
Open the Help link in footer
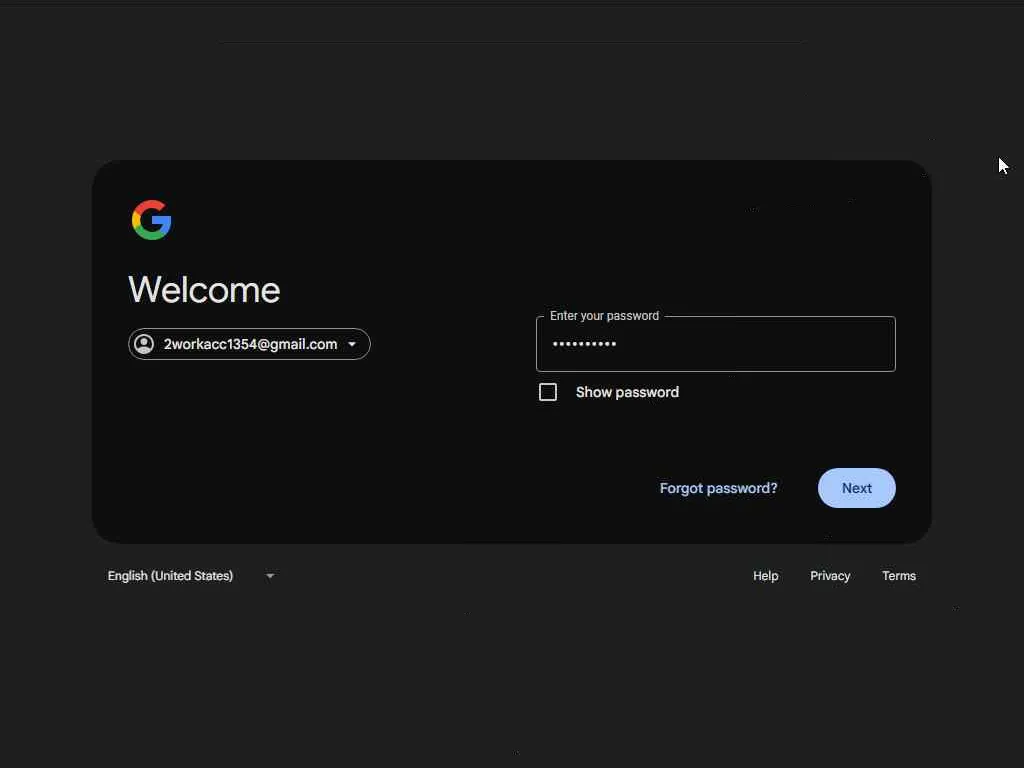(765, 575)
